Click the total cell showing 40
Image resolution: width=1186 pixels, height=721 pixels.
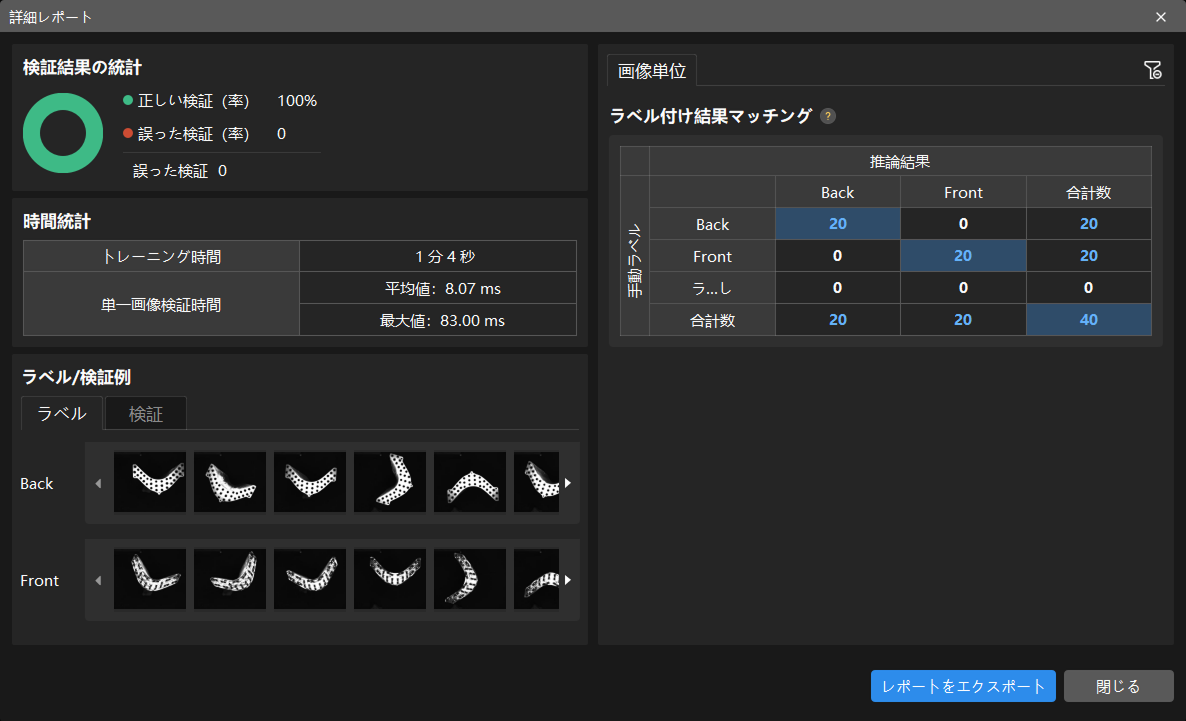[1088, 319]
